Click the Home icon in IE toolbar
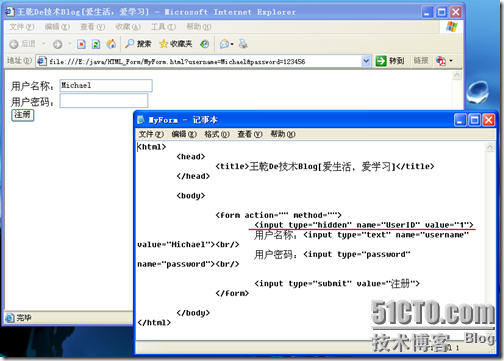Screen dimensions: 504x361 pyautogui.click(x=111, y=44)
